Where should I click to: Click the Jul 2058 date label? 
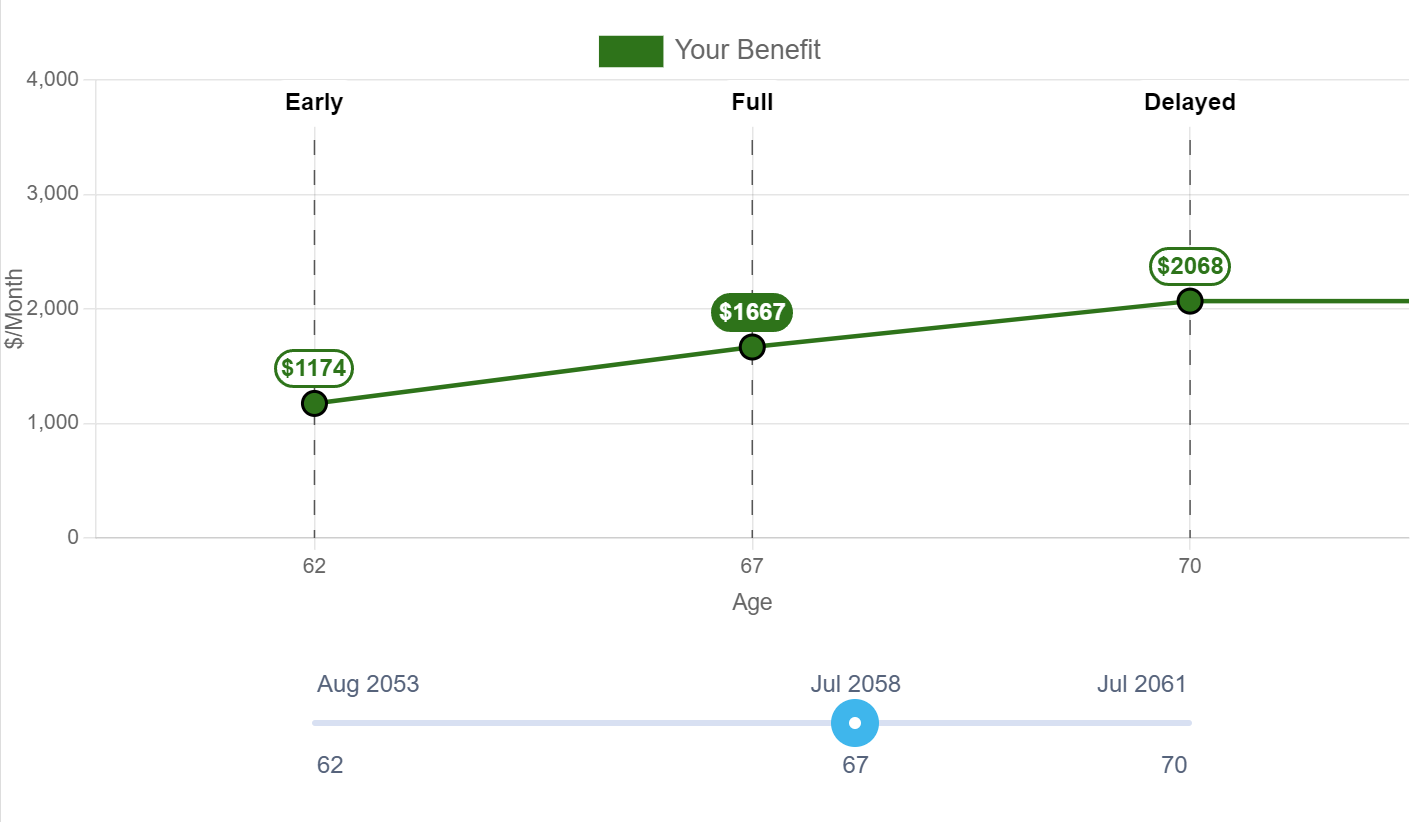[855, 684]
